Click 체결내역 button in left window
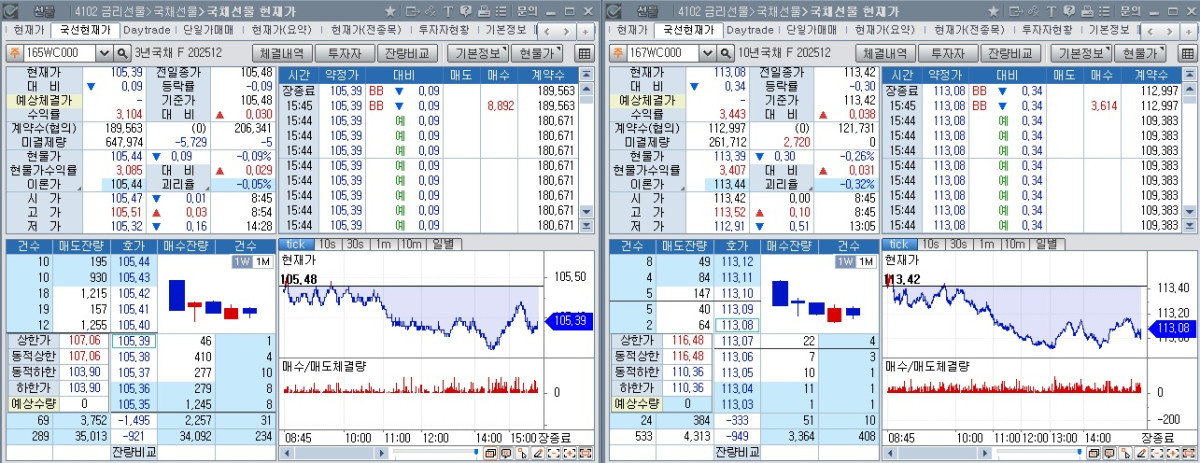The image size is (1200, 463). click(x=284, y=53)
